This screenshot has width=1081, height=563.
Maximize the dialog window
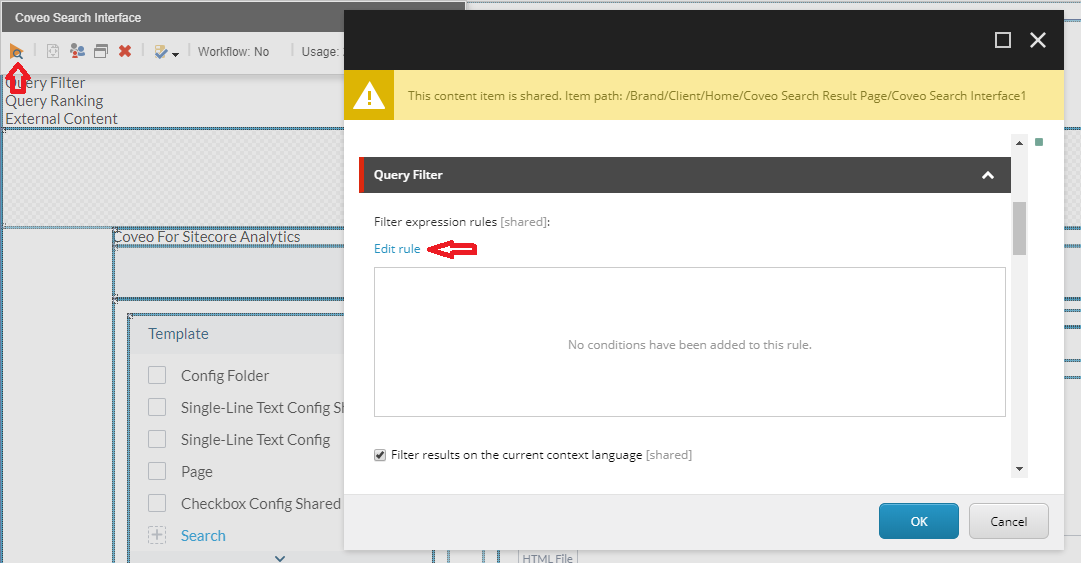(x=1002, y=40)
